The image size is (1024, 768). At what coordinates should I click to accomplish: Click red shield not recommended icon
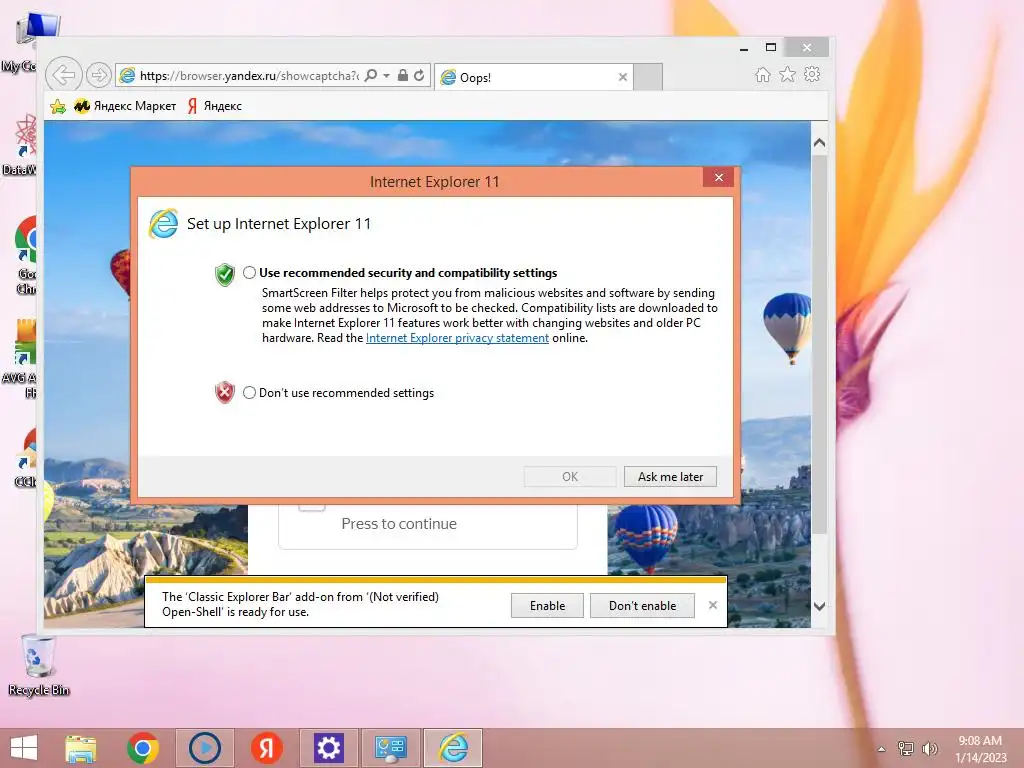click(x=225, y=392)
